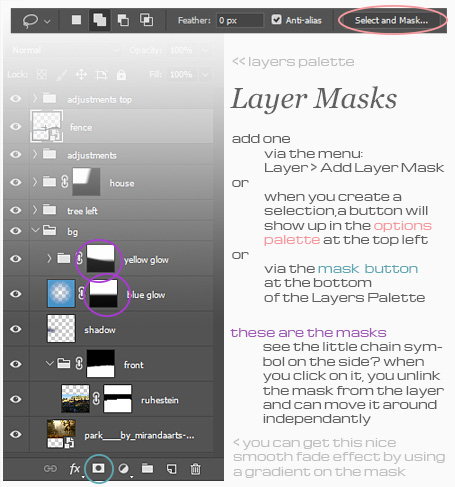Screen dimensions: 455x487
Task: Click the new group folder icon
Action: (147, 468)
